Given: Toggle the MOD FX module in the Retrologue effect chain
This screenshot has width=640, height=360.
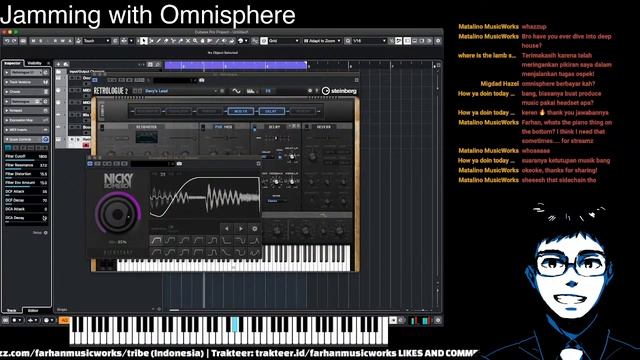Looking at the screenshot, I should 240,111.
